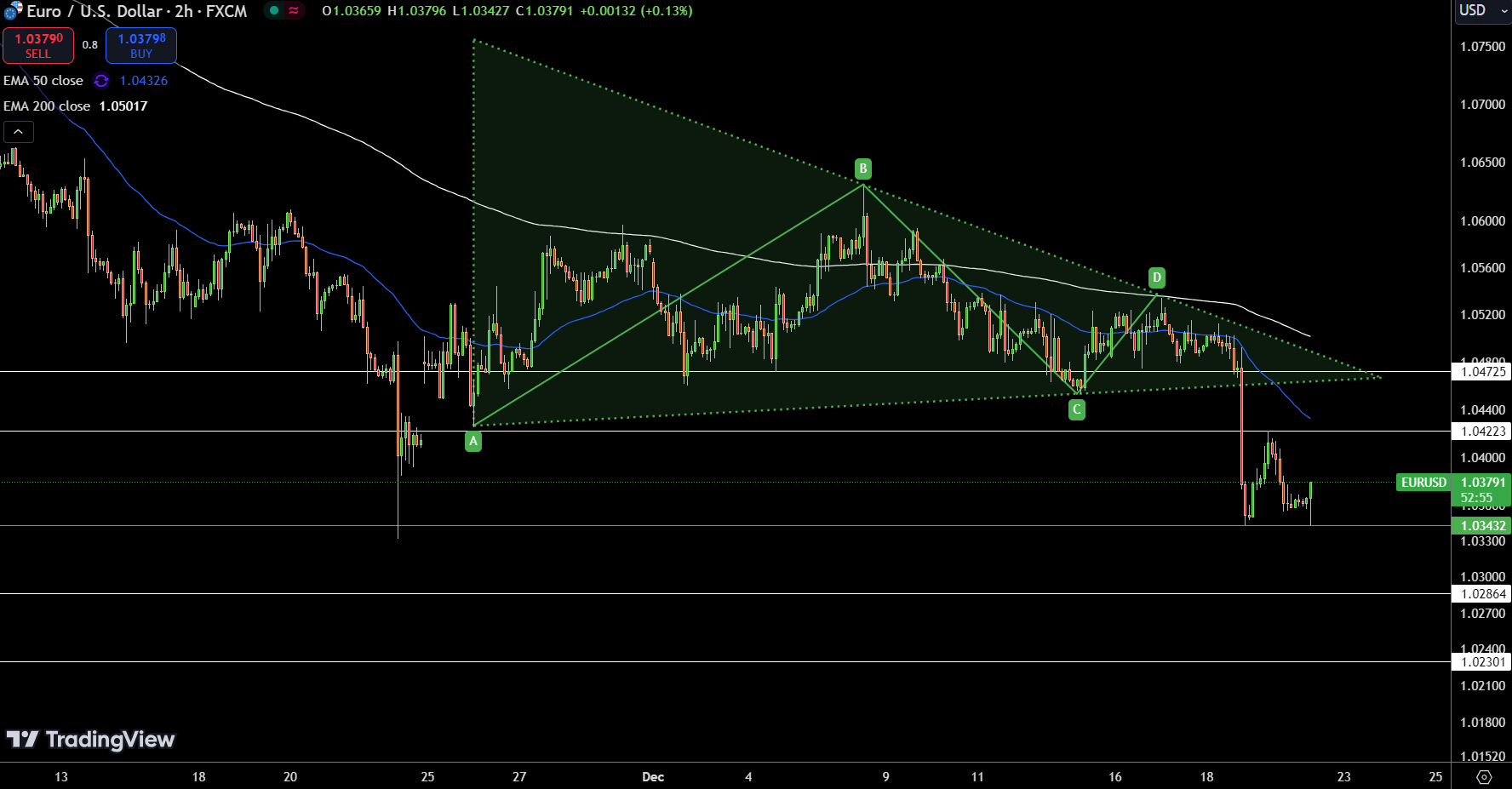The width and height of the screenshot is (1512, 789).
Task: Click the 52:55 bar countdown timer
Action: click(x=1476, y=498)
